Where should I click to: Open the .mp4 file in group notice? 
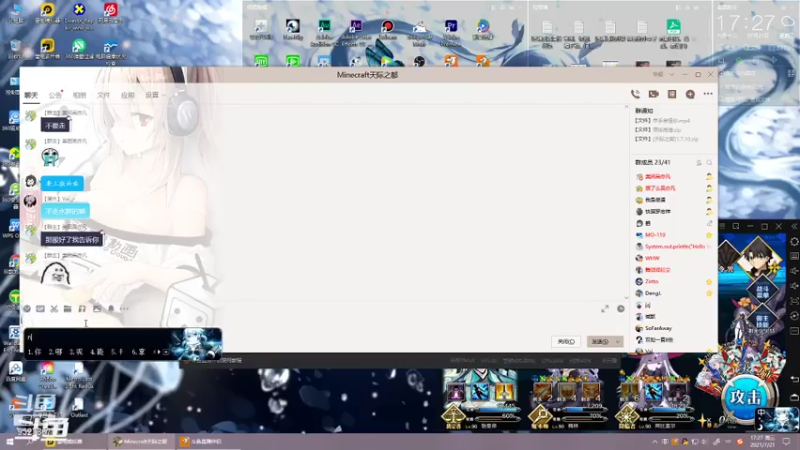tap(663, 121)
